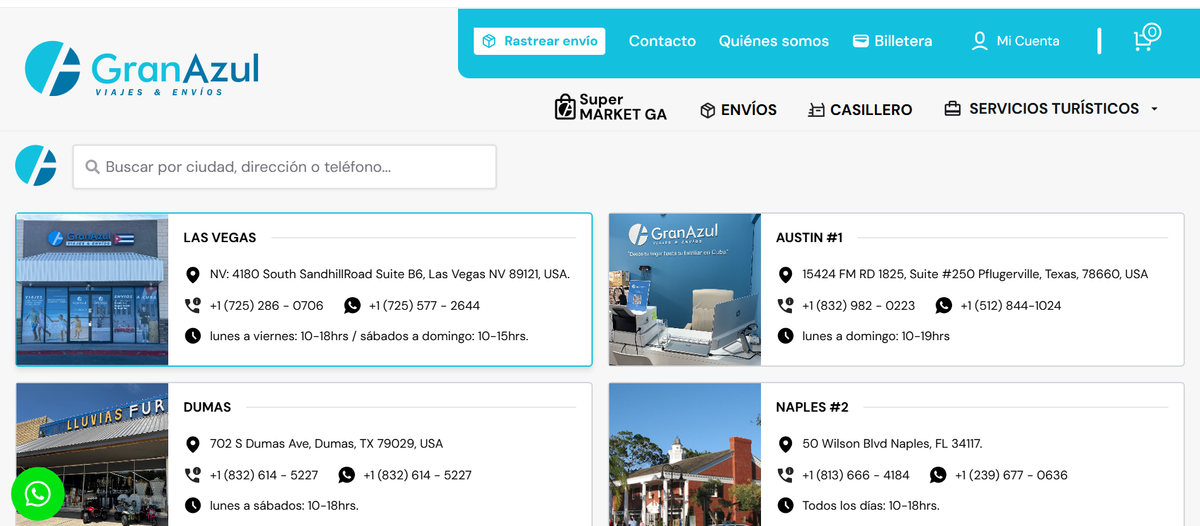Click the DUMAS card title
The height and width of the screenshot is (526, 1200).
coord(207,408)
